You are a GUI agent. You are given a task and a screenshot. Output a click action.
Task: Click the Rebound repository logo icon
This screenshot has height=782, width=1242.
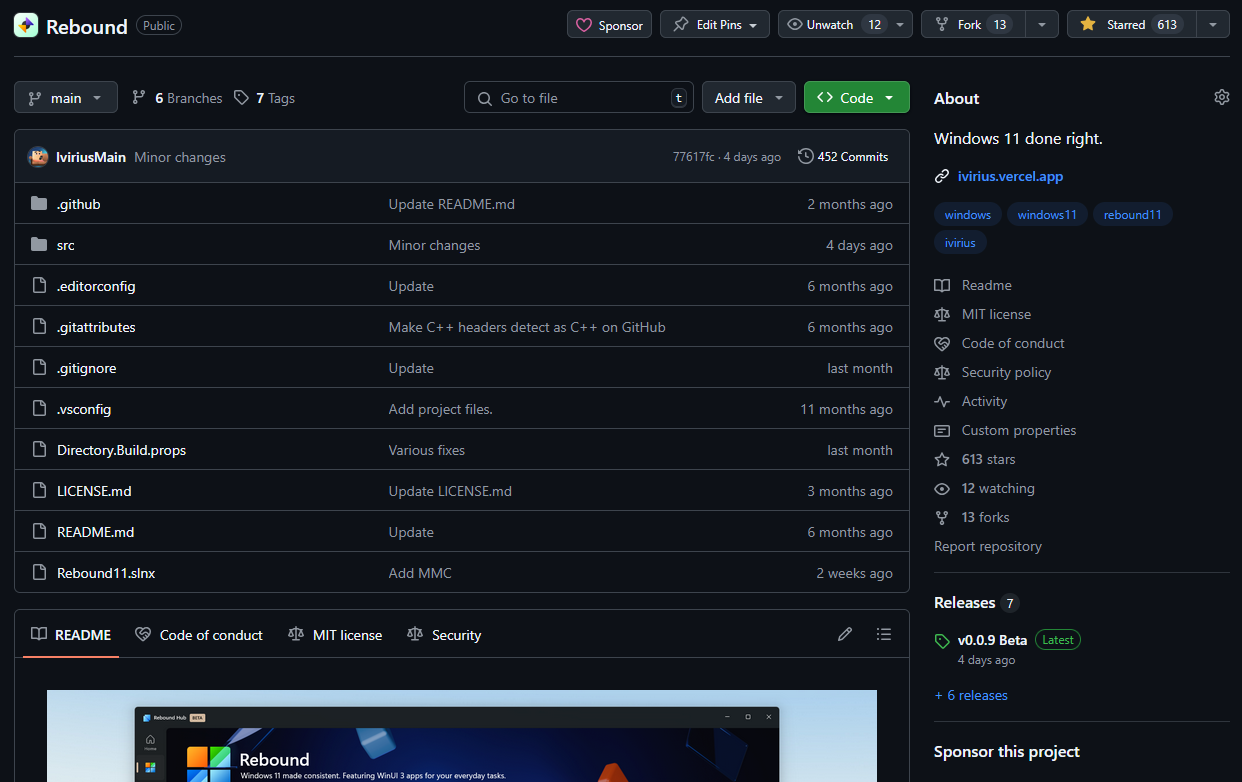[x=26, y=26]
